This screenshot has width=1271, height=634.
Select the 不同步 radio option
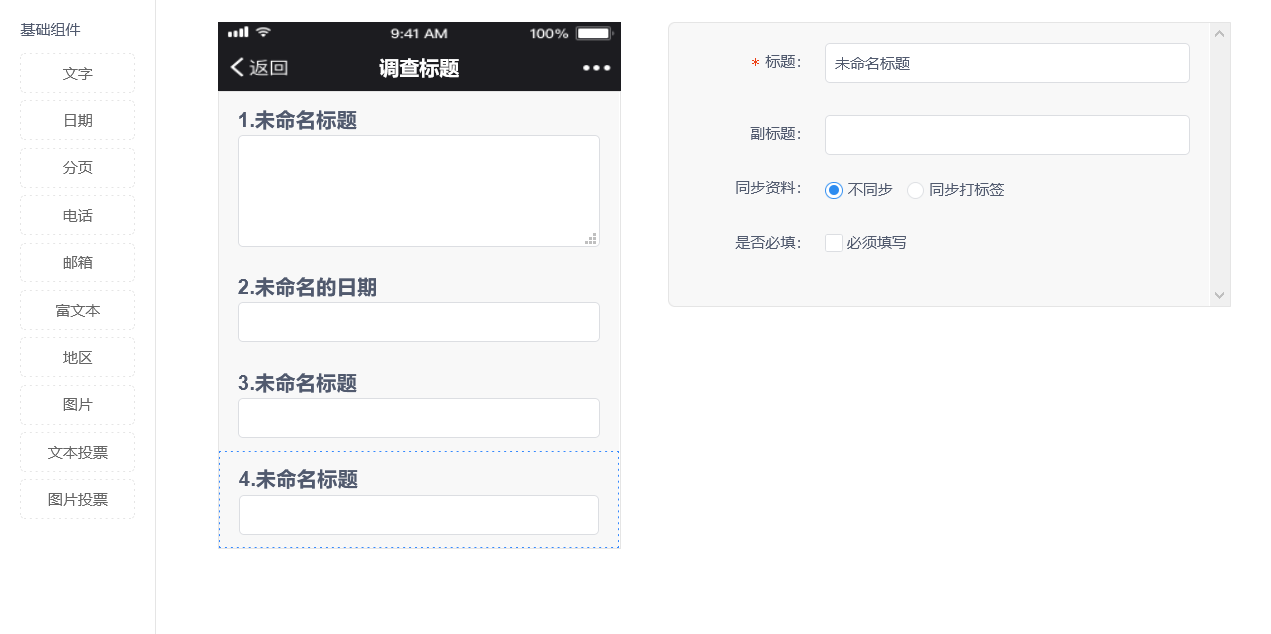(834, 190)
